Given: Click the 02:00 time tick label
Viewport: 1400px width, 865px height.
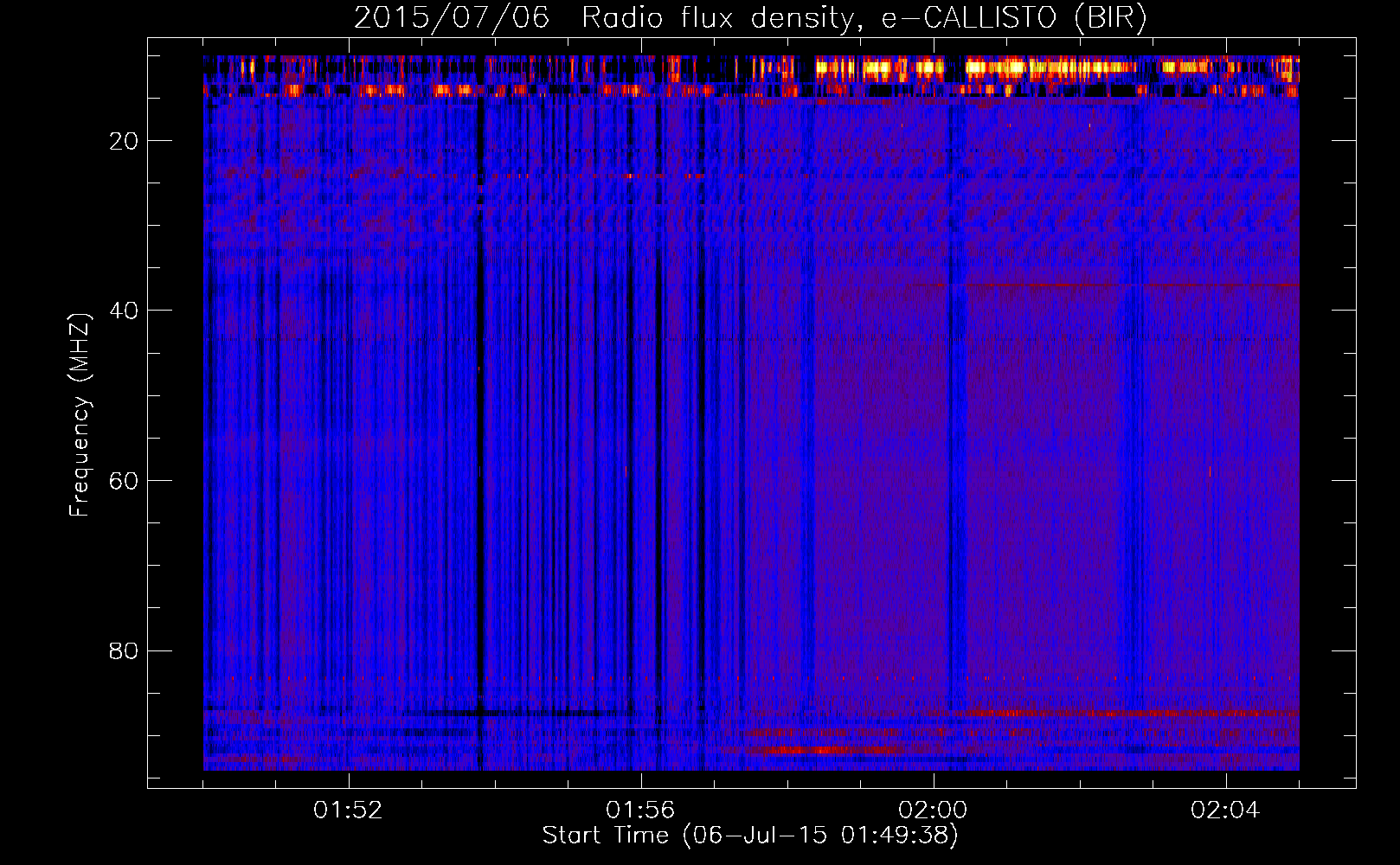Looking at the screenshot, I should coord(933,811).
